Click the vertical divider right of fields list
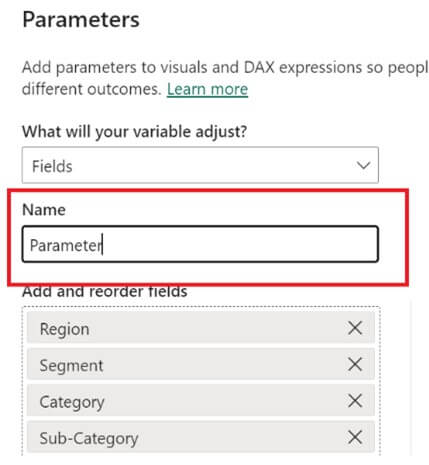The image size is (429, 465). [x=411, y=377]
